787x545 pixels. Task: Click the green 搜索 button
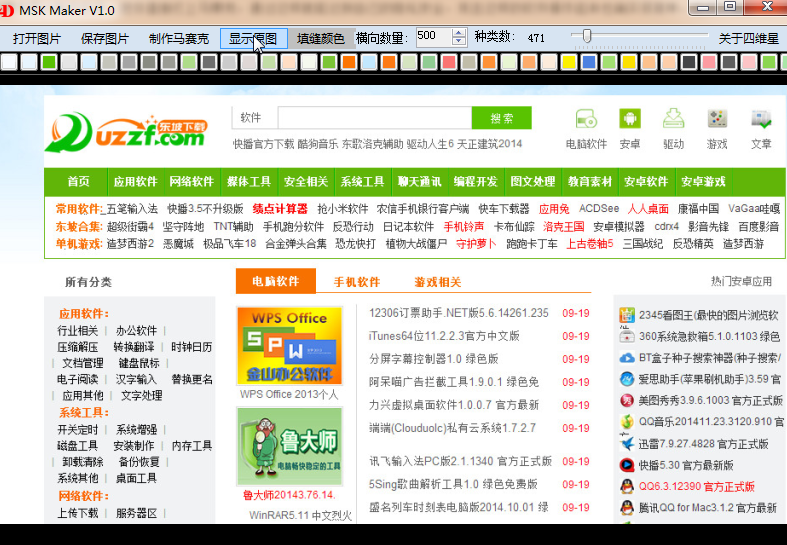[501, 118]
